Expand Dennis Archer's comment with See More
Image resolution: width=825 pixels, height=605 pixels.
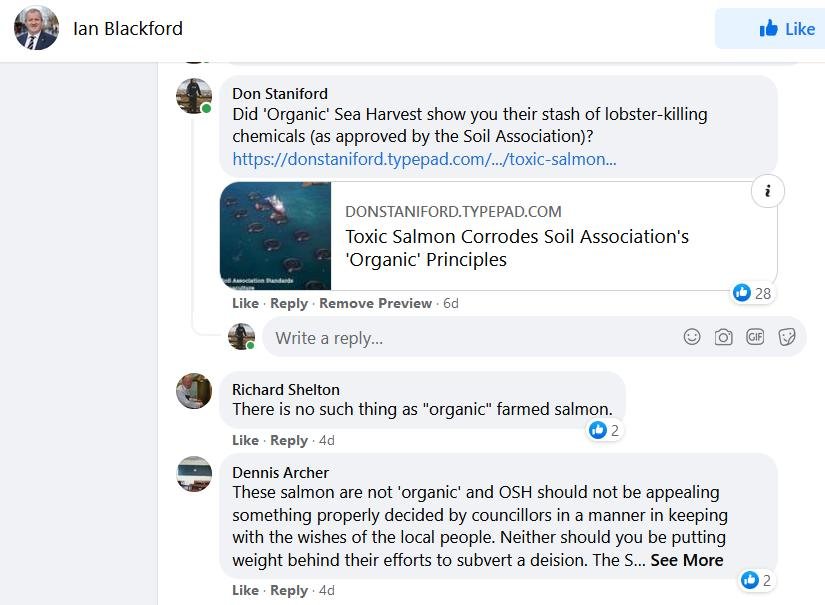pos(686,560)
